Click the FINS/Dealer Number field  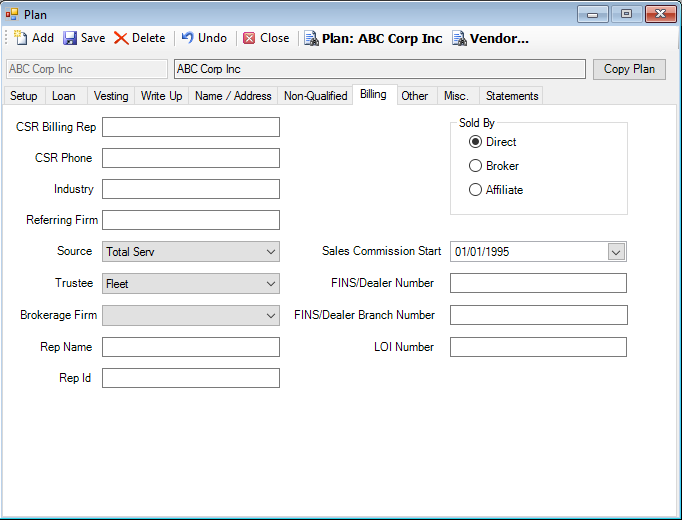coord(538,283)
